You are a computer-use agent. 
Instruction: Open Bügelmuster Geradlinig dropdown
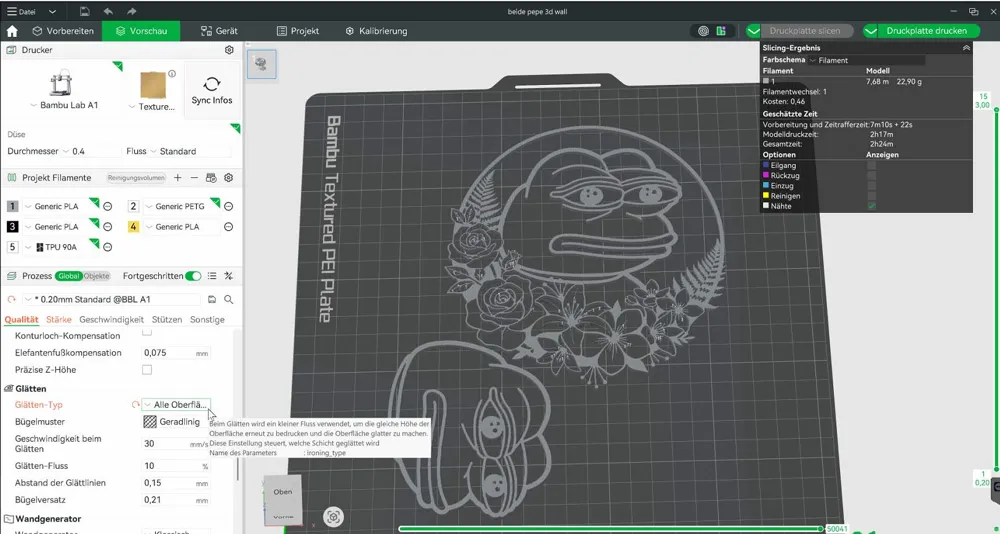176,422
